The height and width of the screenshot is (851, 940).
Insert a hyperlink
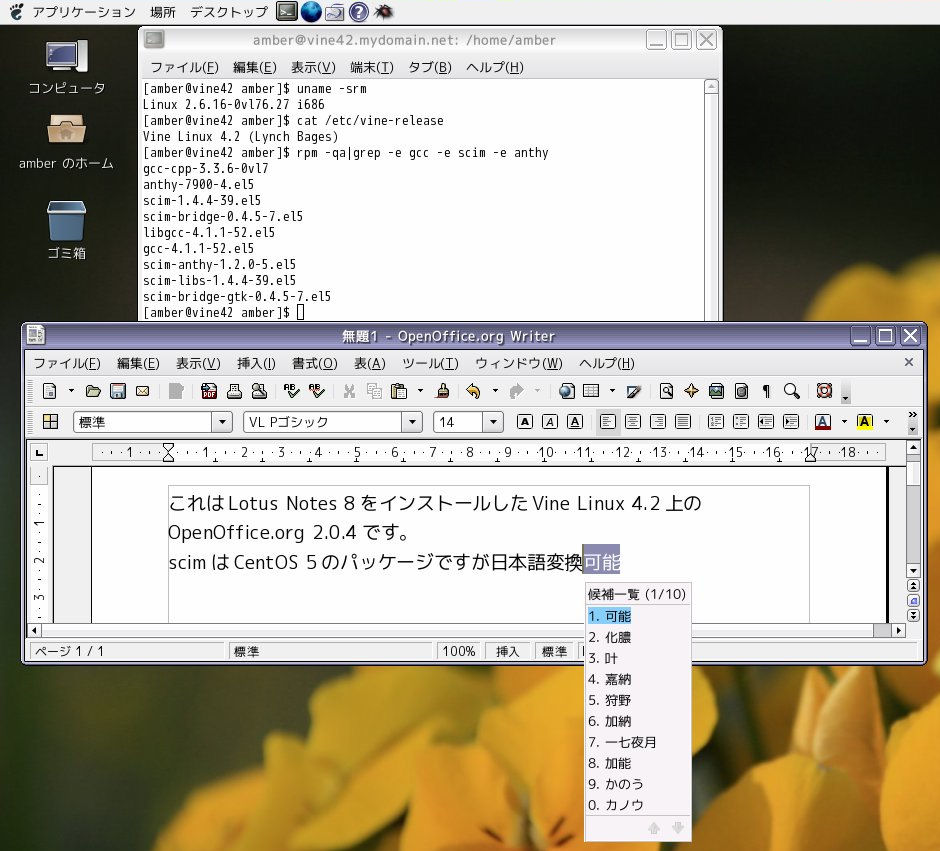pos(567,391)
